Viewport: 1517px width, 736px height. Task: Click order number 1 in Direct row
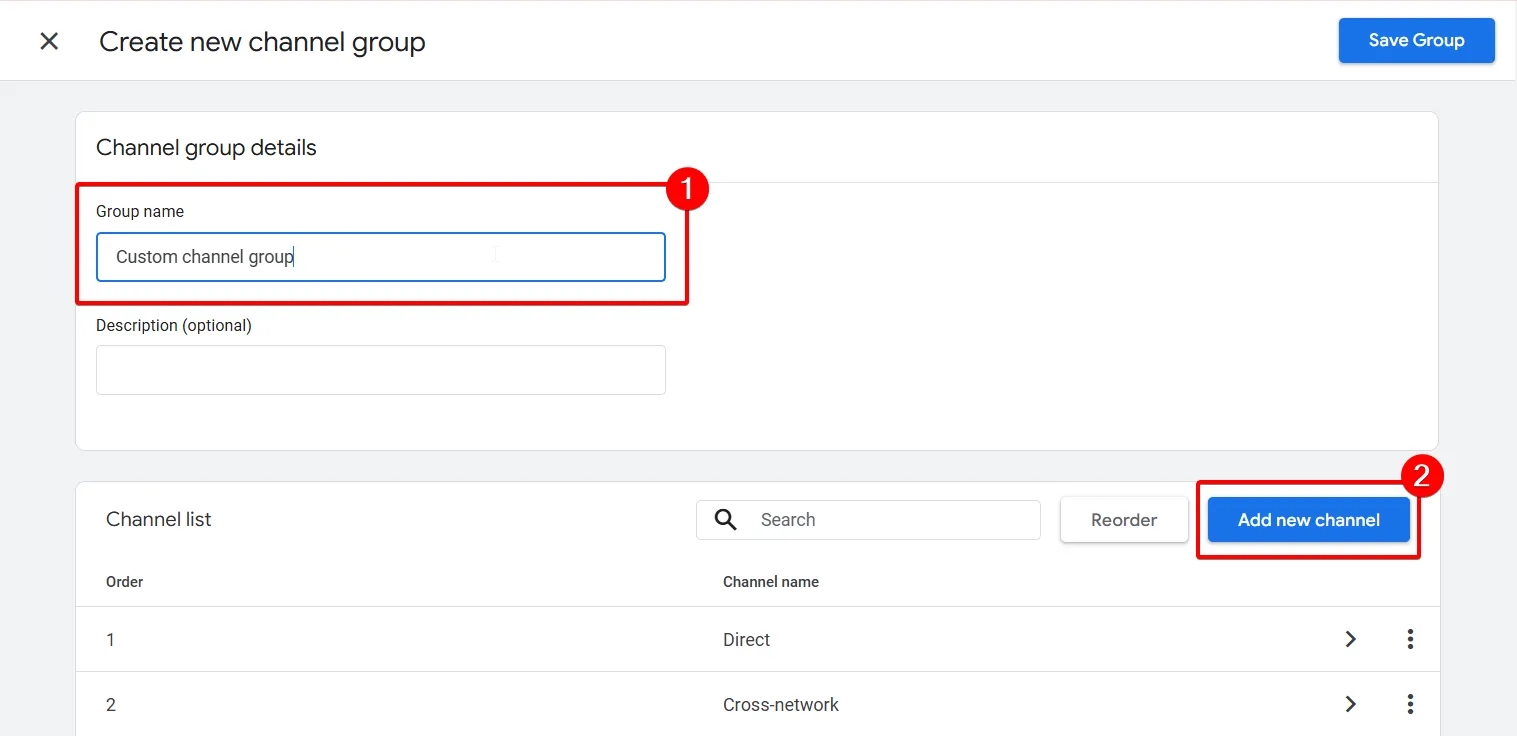tap(110, 640)
